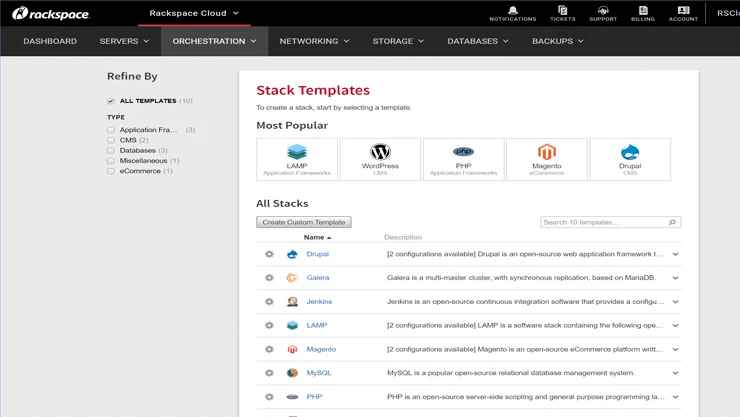Viewport: 740px width, 417px height.
Task: Click the gear icon in Jenkins row
Action: [x=269, y=301]
